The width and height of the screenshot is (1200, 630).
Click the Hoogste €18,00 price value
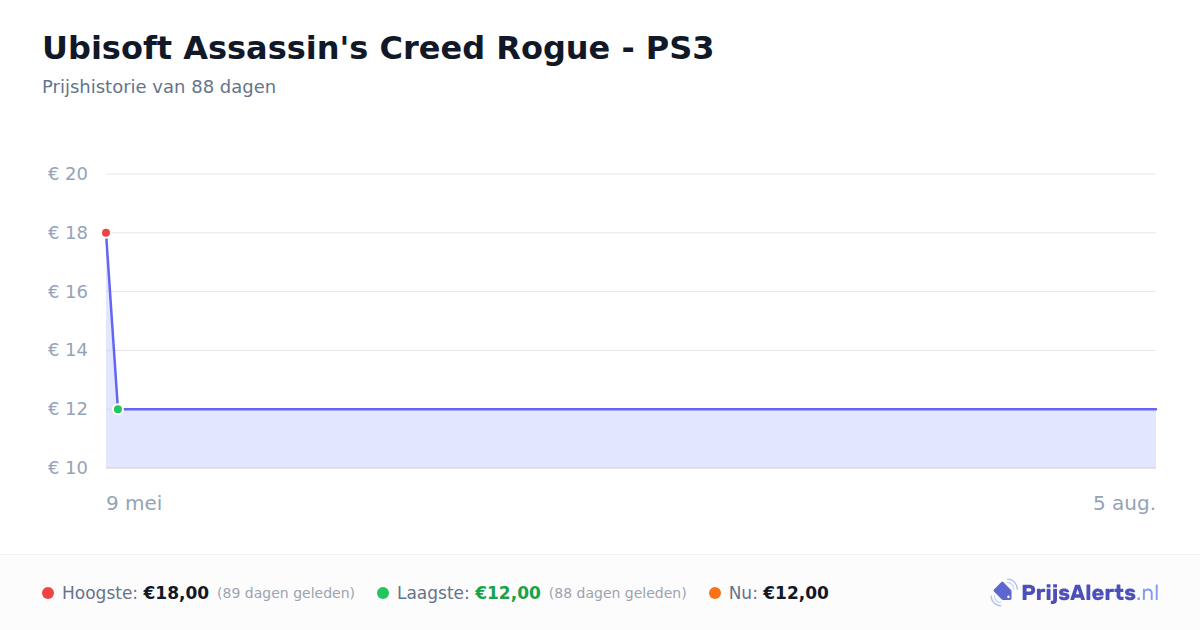click(x=176, y=593)
